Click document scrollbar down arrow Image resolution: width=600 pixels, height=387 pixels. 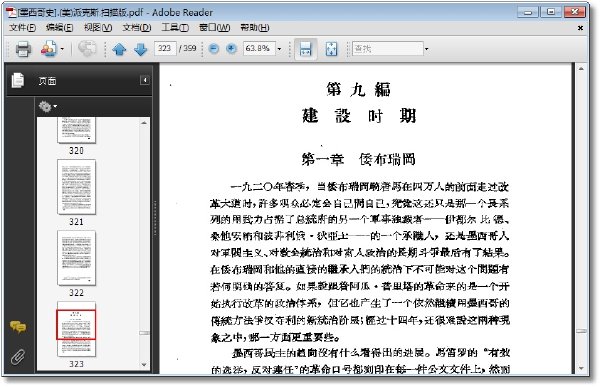click(581, 368)
